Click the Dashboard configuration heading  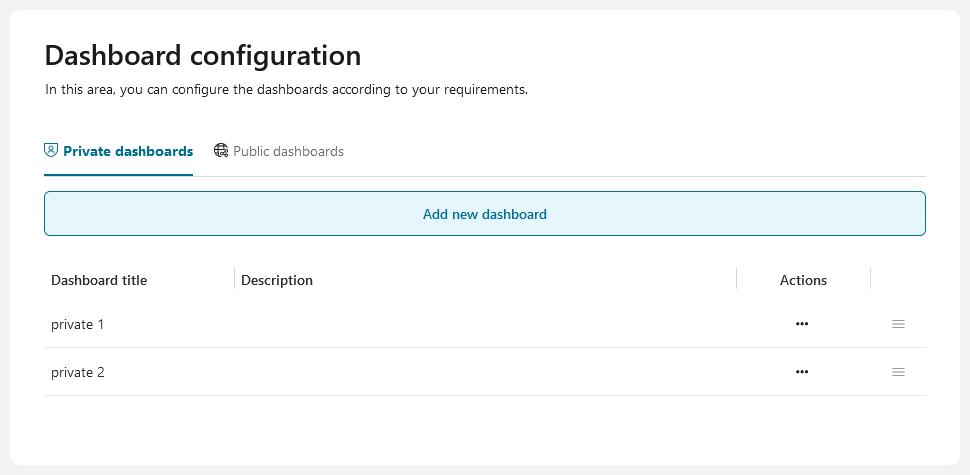click(x=203, y=55)
